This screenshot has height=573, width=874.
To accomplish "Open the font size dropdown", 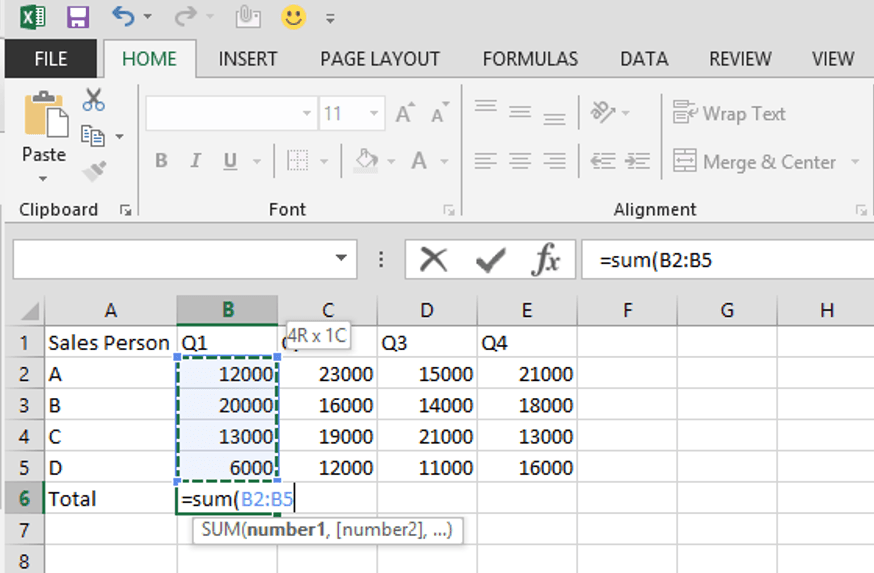I will coord(374,114).
